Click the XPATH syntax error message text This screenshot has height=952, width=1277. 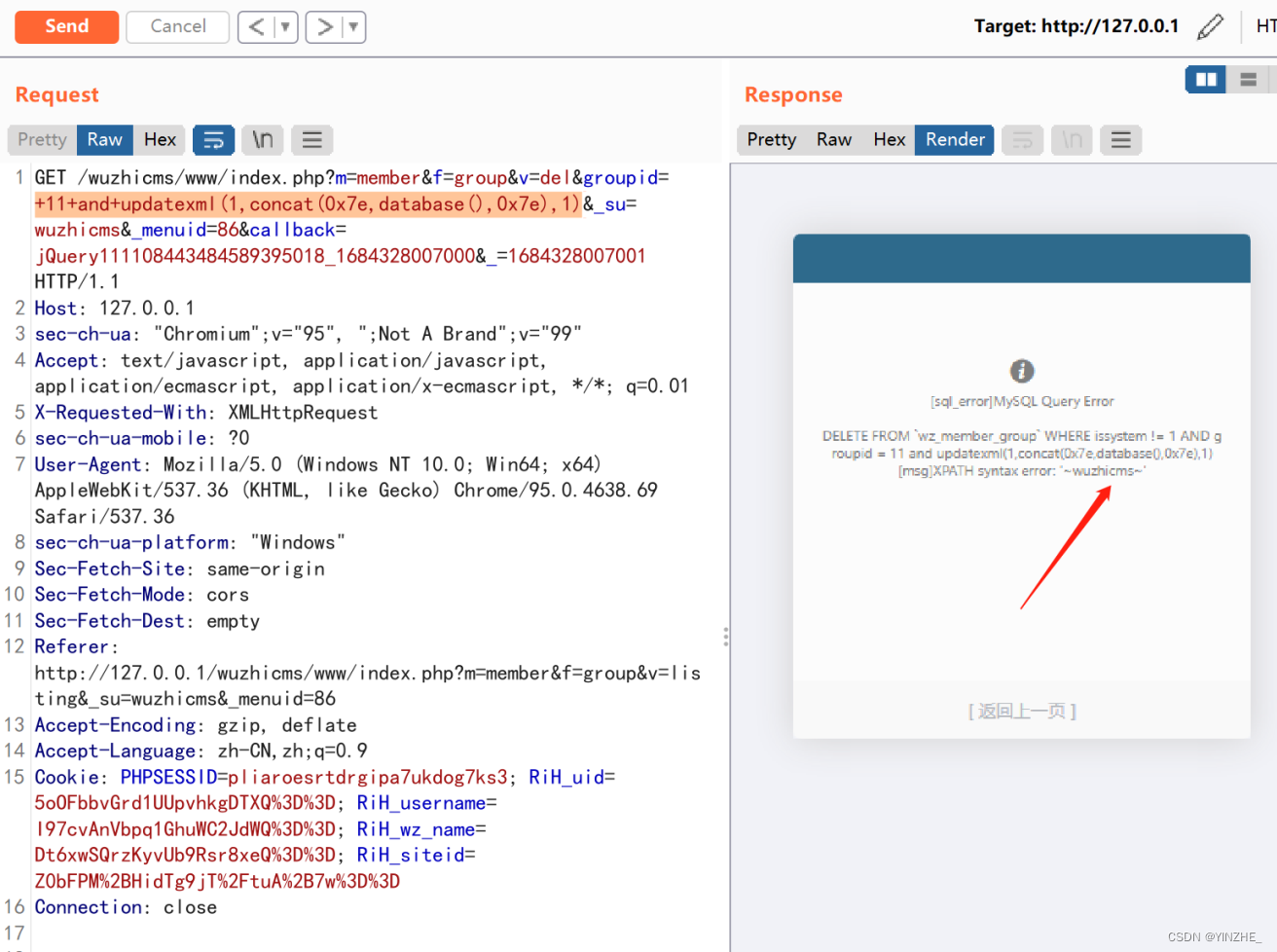(1022, 471)
